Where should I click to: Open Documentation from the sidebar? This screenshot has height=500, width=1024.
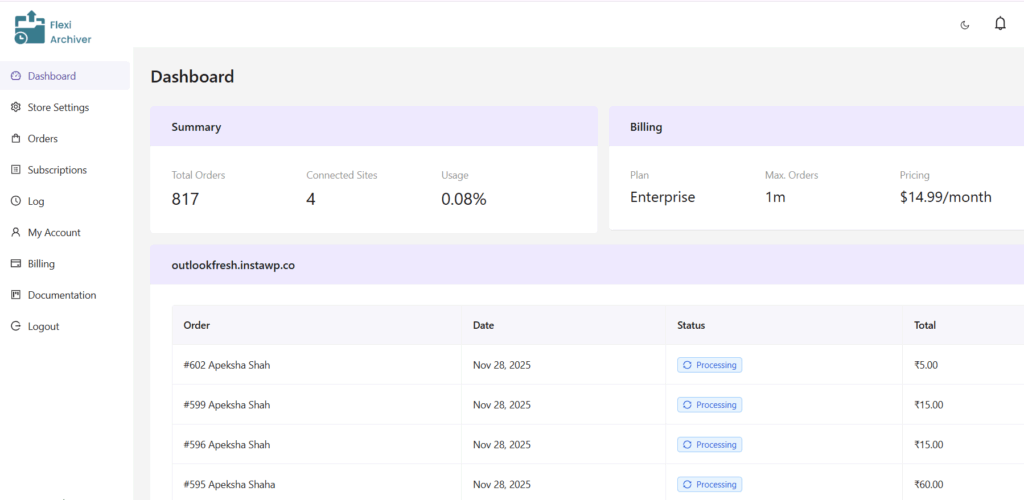click(61, 295)
